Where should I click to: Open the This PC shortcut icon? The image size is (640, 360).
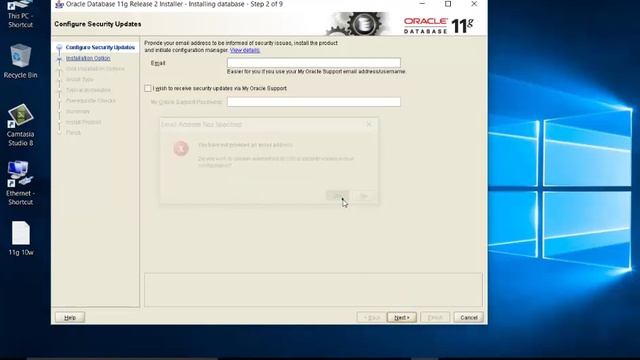point(20,14)
